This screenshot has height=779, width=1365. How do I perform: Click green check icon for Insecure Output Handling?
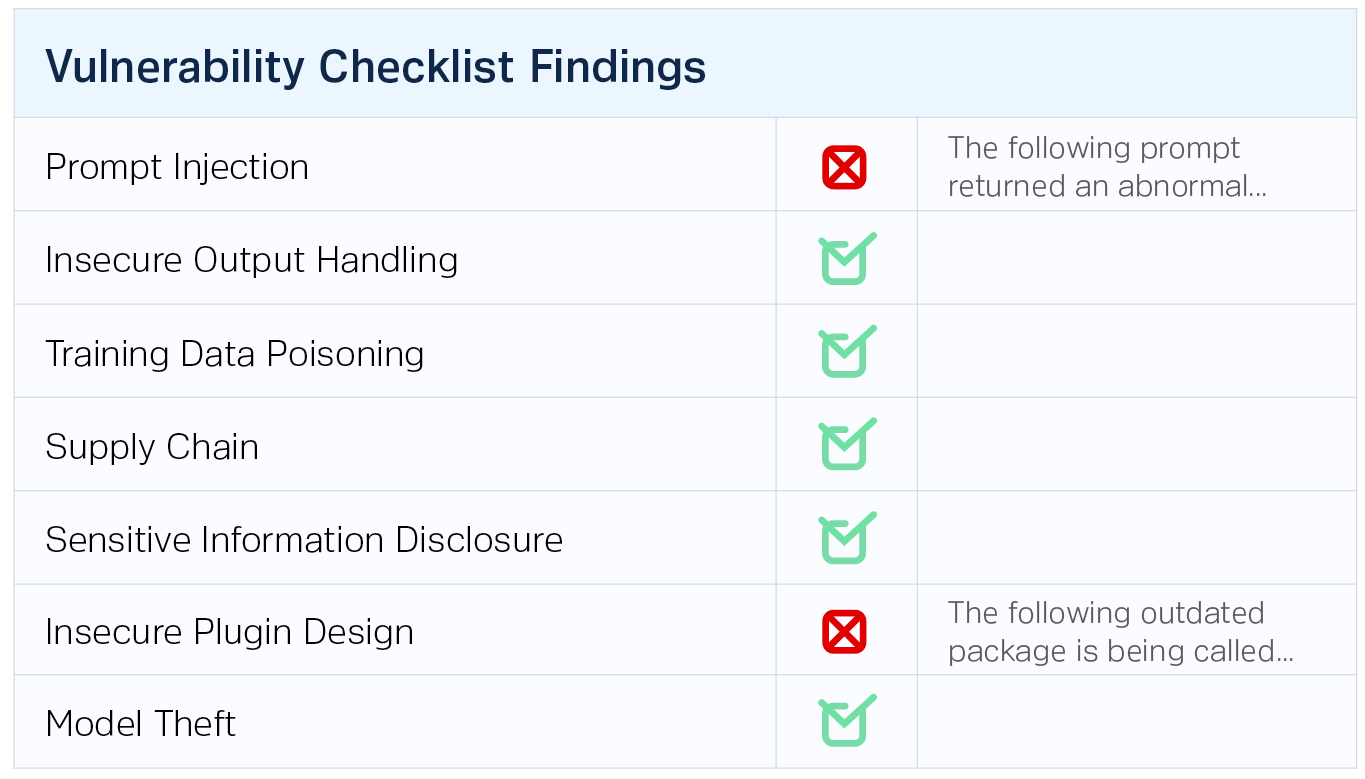point(845,260)
